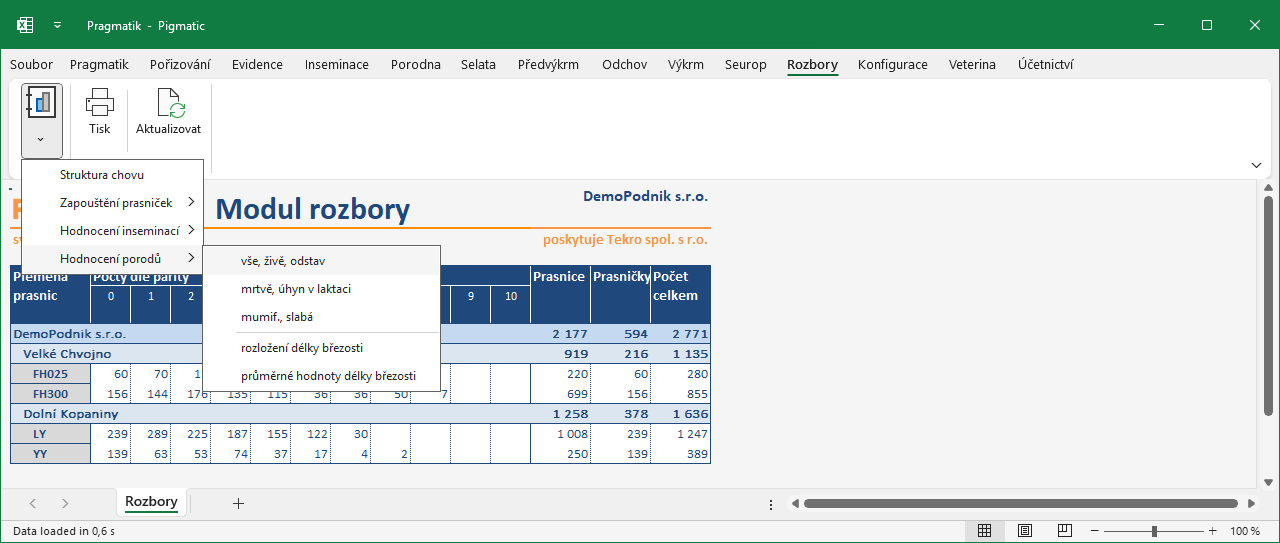The image size is (1280, 543).
Task: Click the LY breed row label
Action: coord(50,434)
